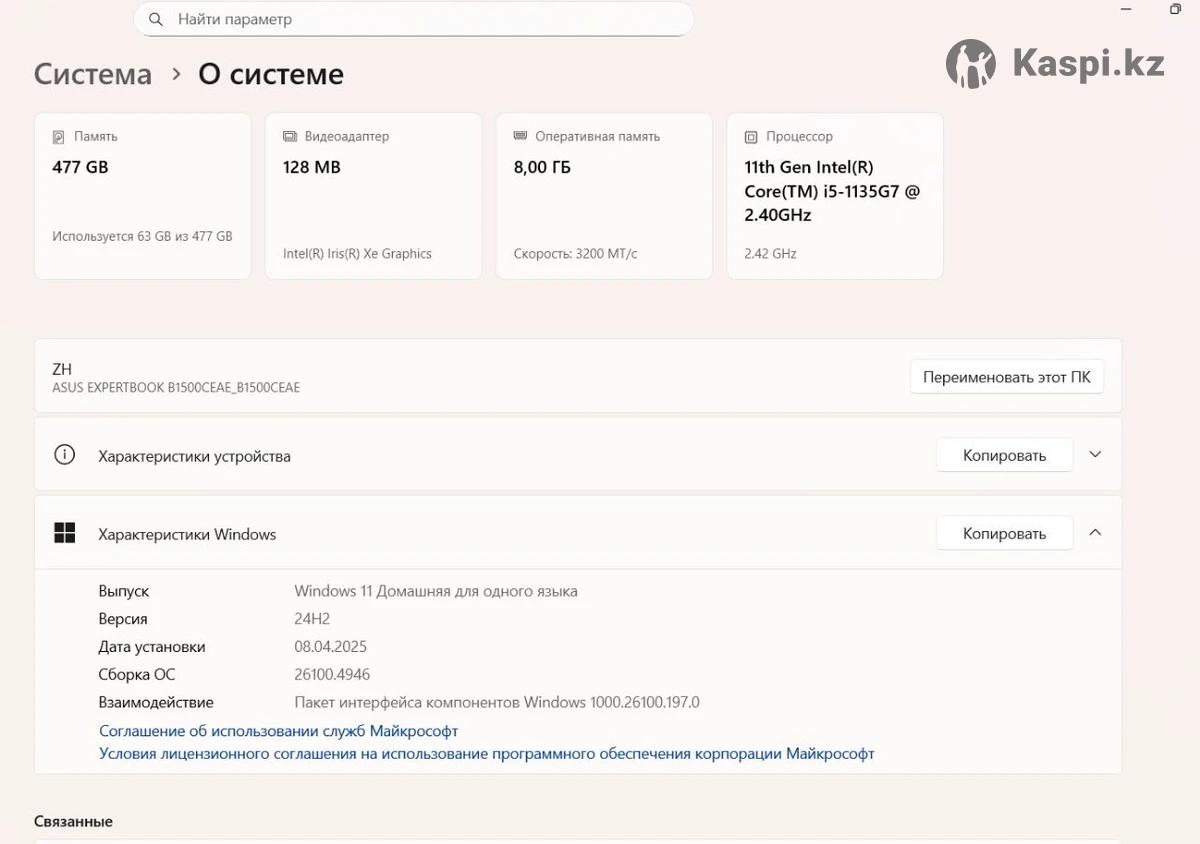Viewport: 1200px width, 844px height.
Task: Click the restore window icon
Action: (1174, 9)
